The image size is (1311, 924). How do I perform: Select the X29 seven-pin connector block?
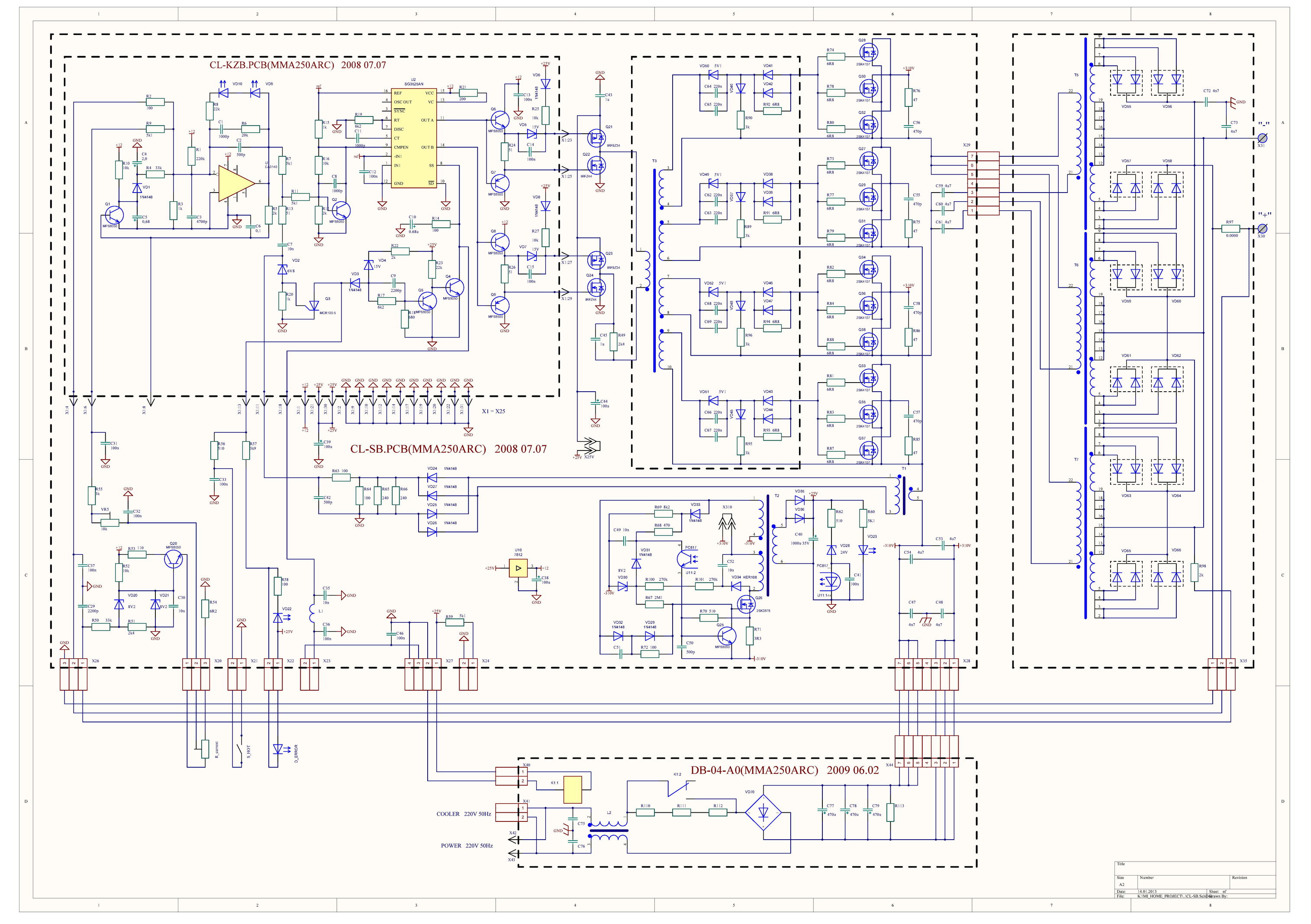coord(982,184)
